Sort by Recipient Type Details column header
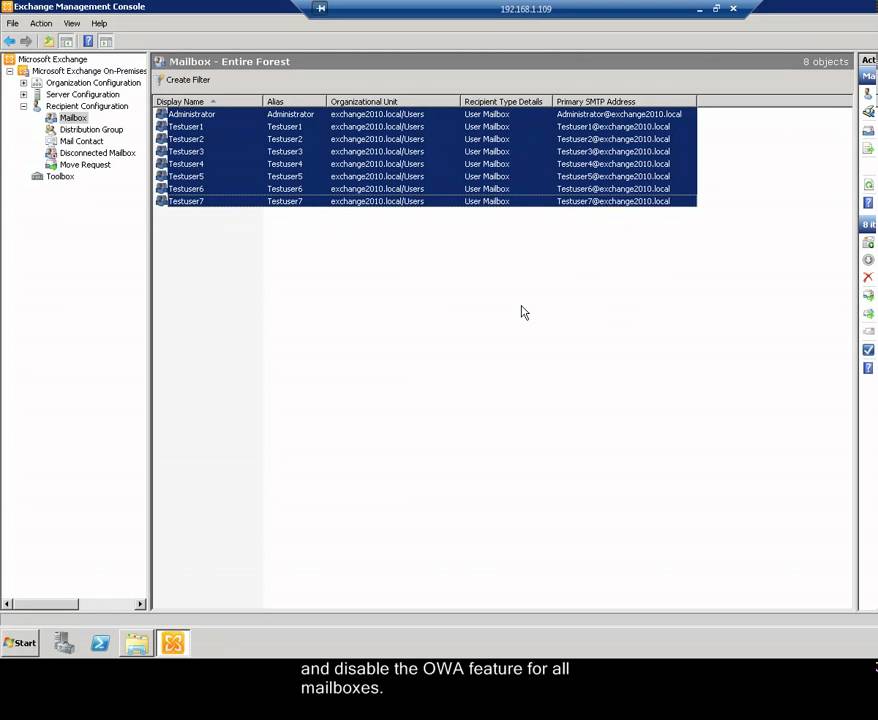 506,101
